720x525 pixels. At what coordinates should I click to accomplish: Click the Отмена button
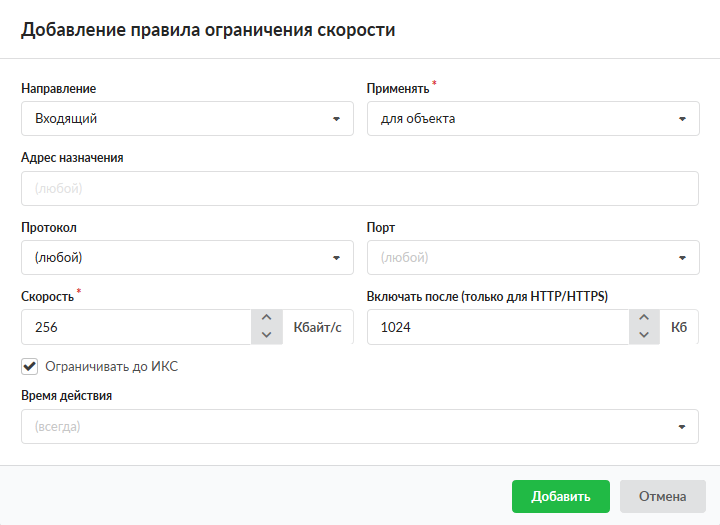[663, 496]
